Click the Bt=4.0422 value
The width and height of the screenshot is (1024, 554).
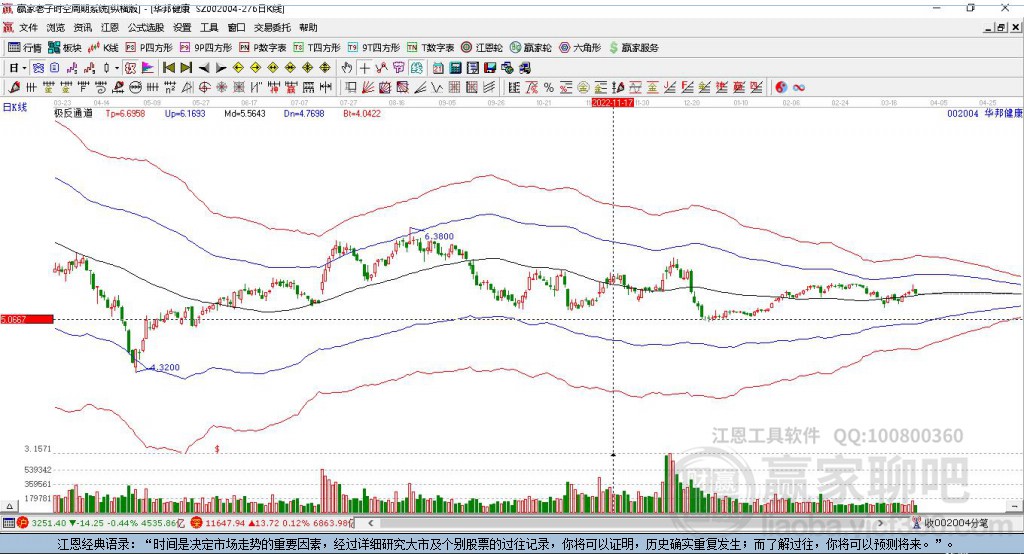(362, 113)
